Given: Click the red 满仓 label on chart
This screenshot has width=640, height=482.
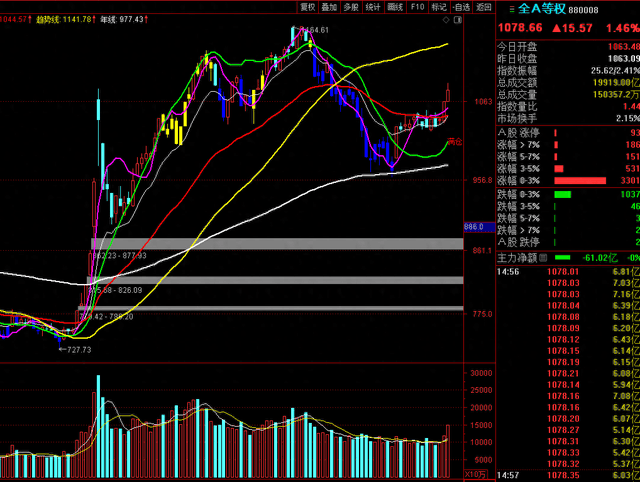Looking at the screenshot, I should click(x=455, y=142).
